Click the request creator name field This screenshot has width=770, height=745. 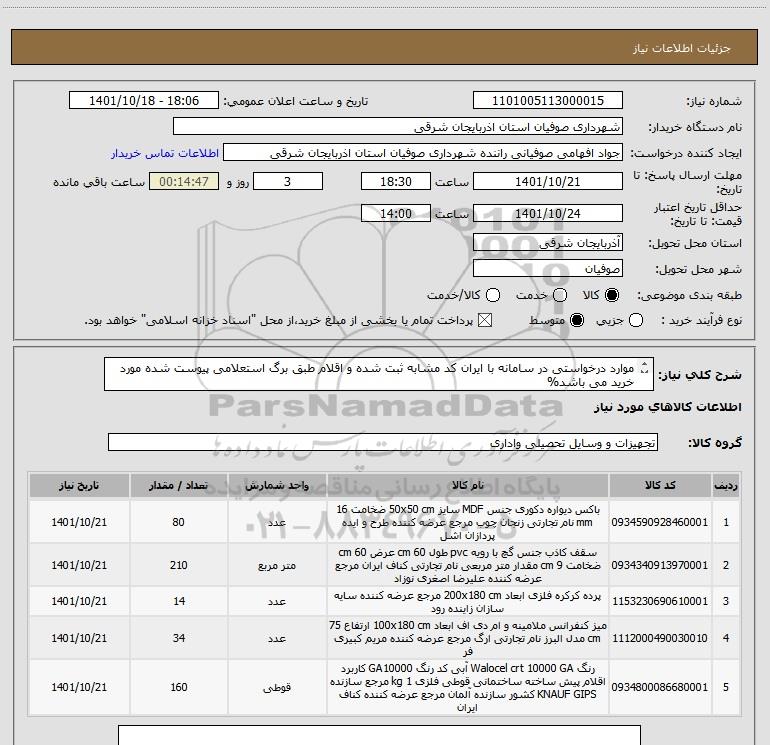[x=423, y=153]
